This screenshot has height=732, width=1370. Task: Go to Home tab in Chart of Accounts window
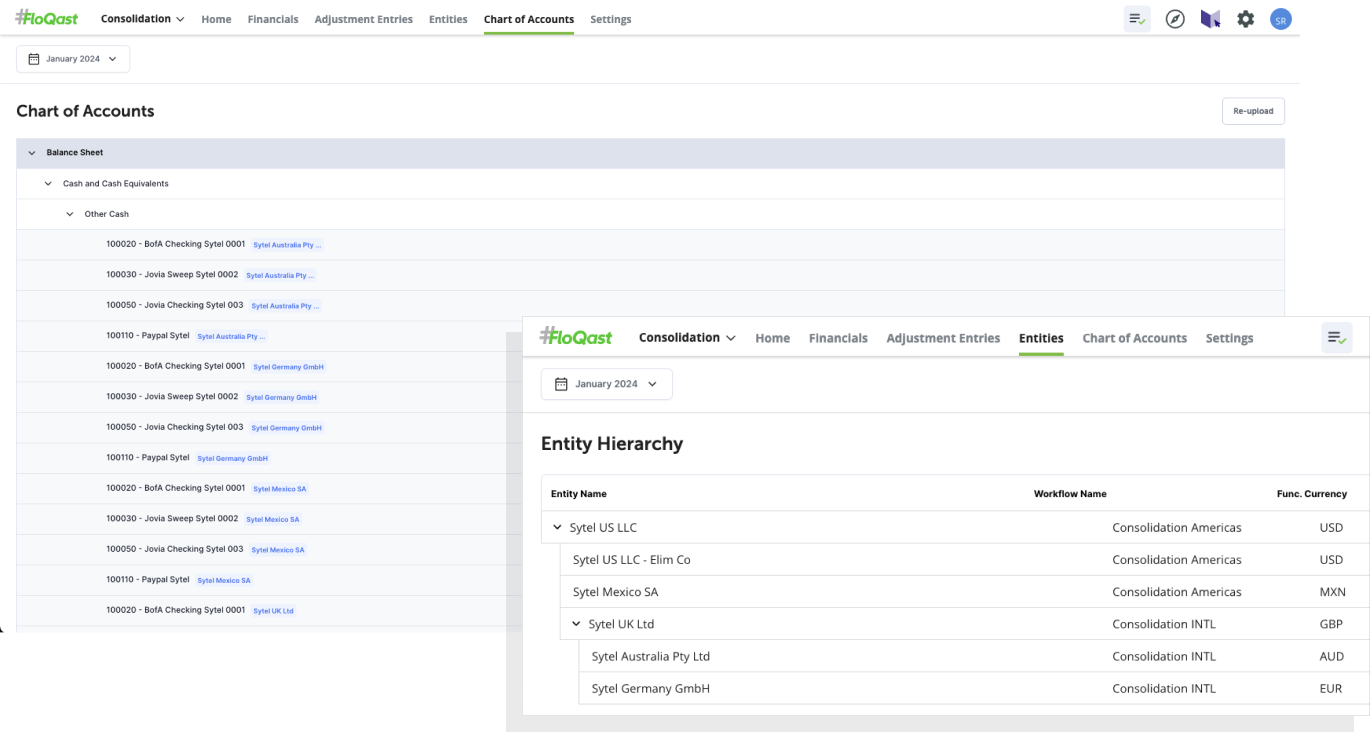point(216,19)
